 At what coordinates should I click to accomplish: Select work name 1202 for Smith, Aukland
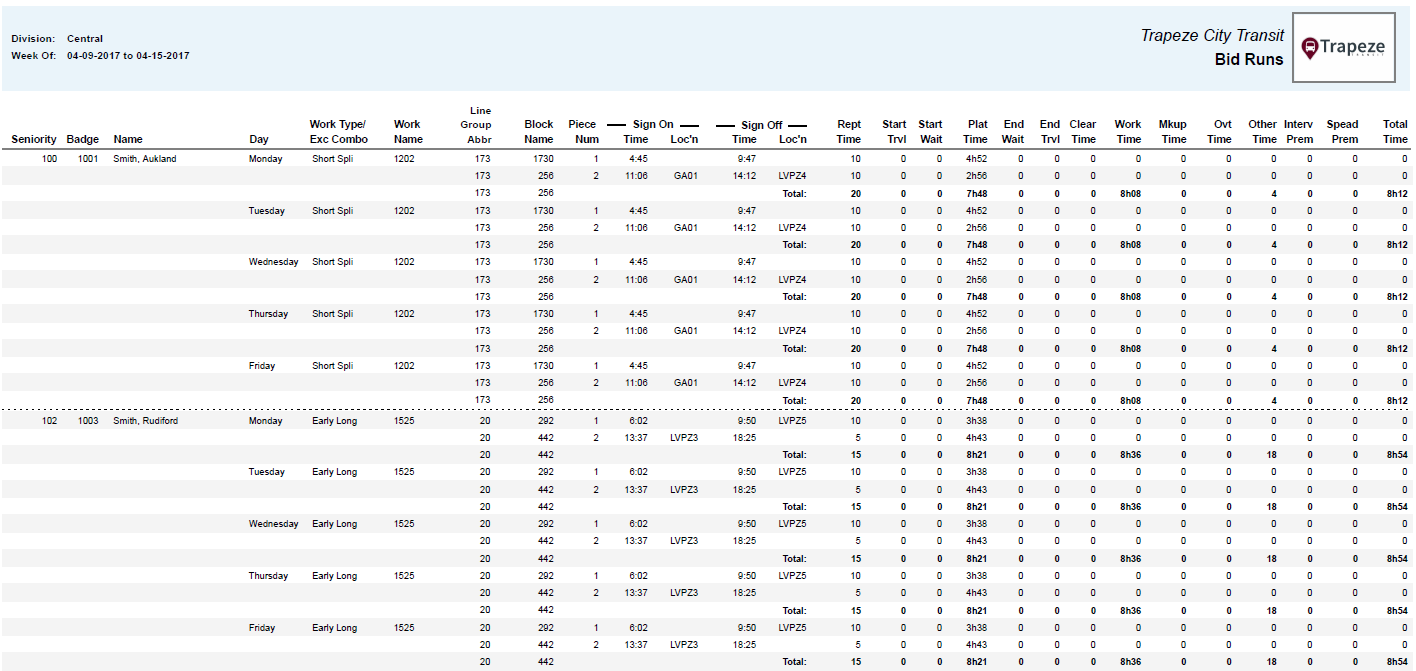coord(406,158)
